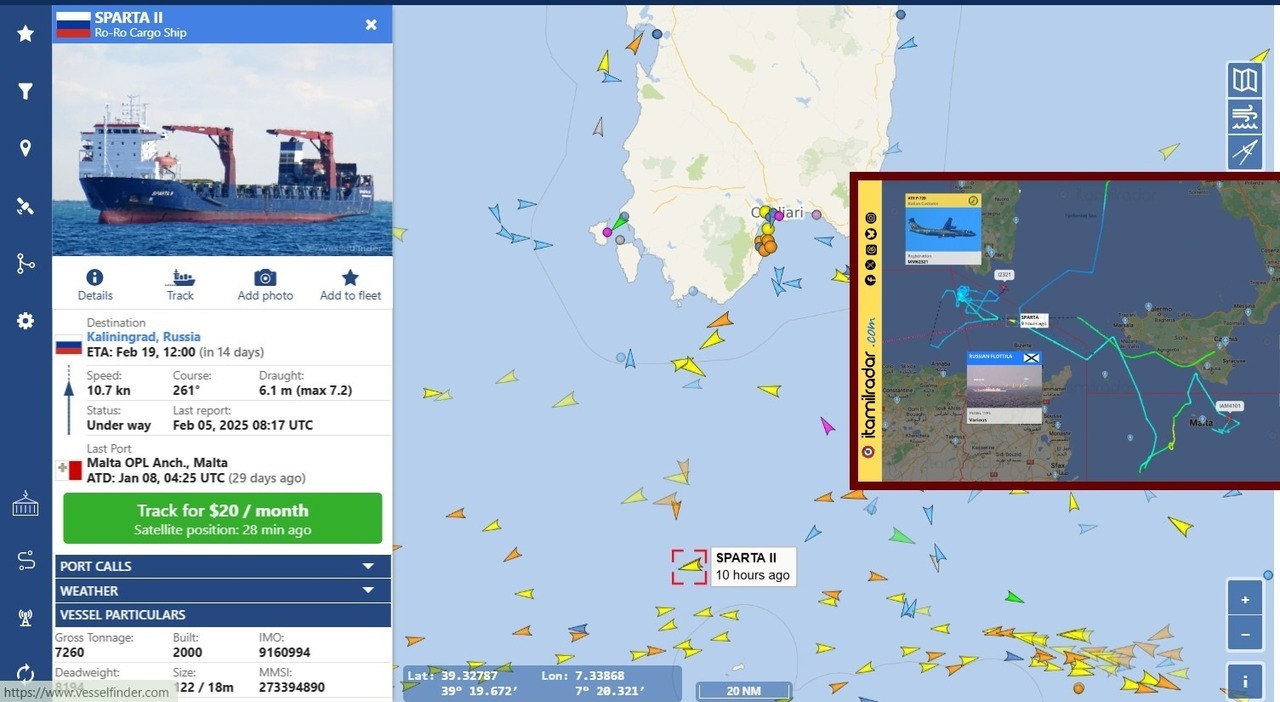The image size is (1280, 702).
Task: Expand the WEATHER section
Action: (x=222, y=590)
